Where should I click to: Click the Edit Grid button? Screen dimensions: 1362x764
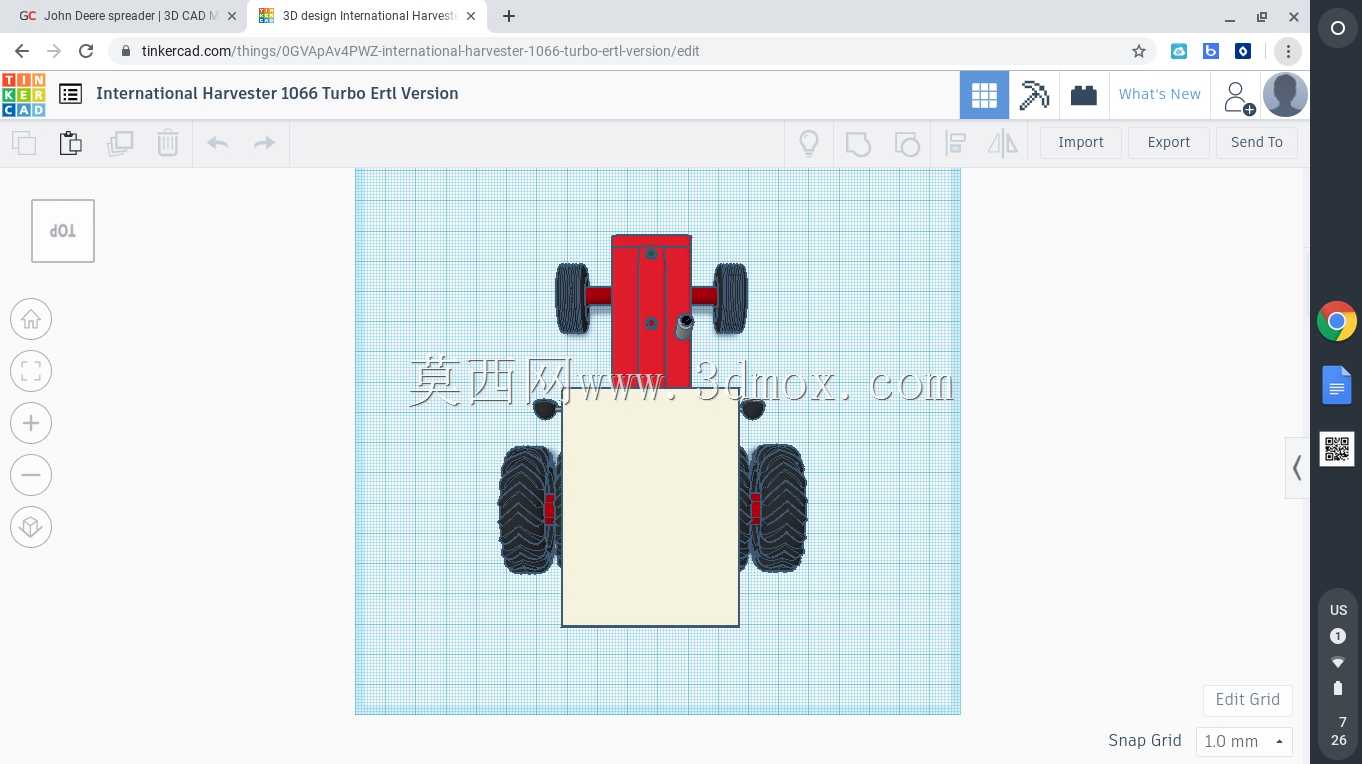[1248, 700]
